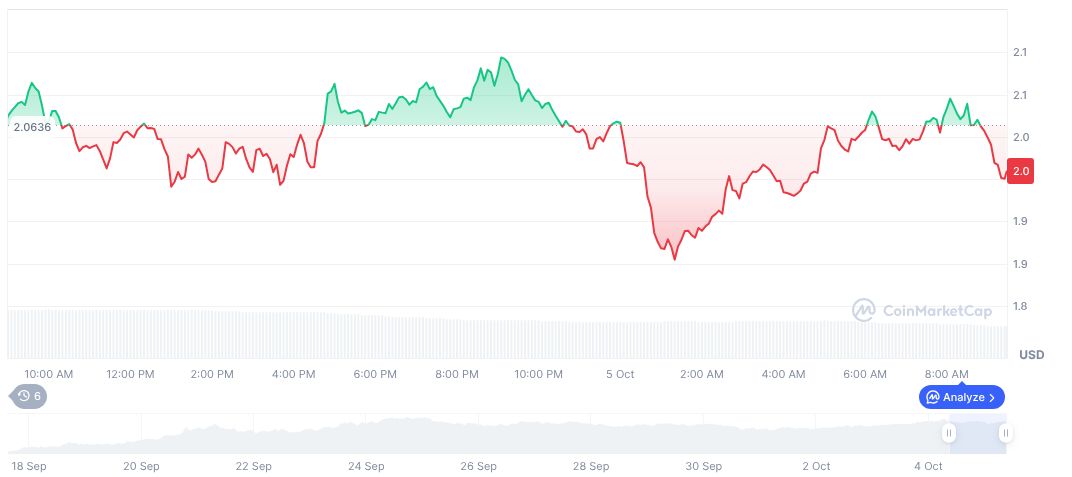Open the history events badge showing 6
Screen dimensions: 1072x477
click(29, 396)
